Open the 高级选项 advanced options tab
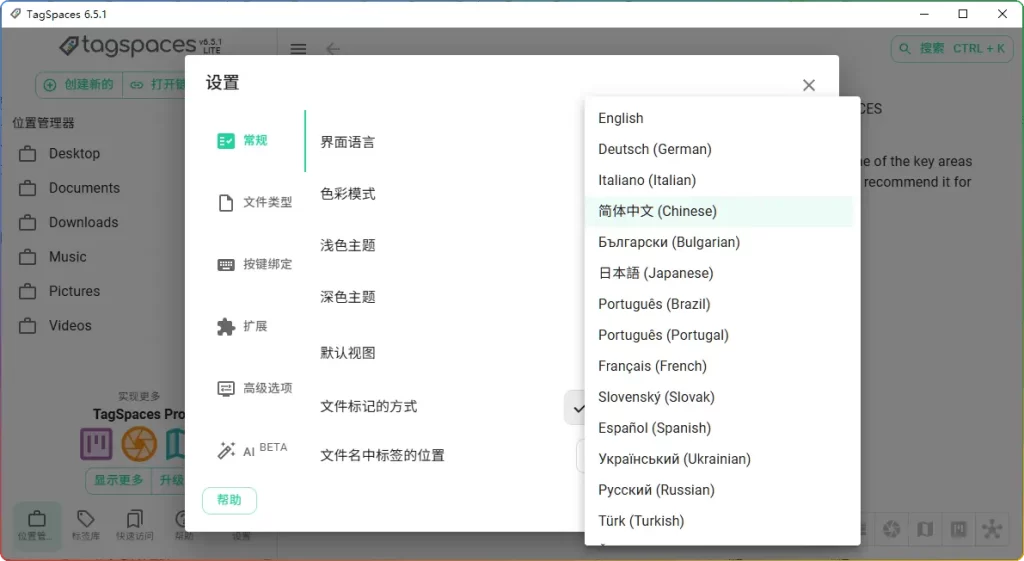Image resolution: width=1024 pixels, height=561 pixels. pos(253,389)
